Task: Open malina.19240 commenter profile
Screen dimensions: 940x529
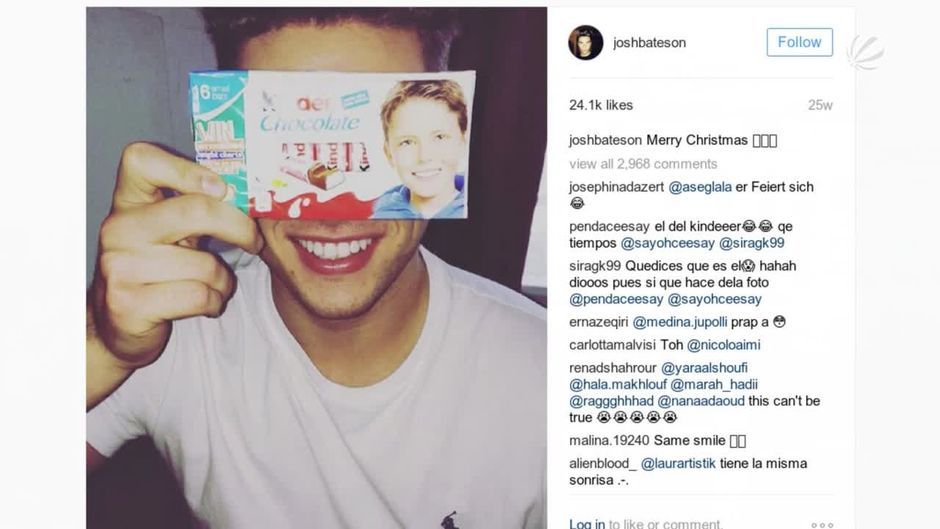Action: coord(609,441)
